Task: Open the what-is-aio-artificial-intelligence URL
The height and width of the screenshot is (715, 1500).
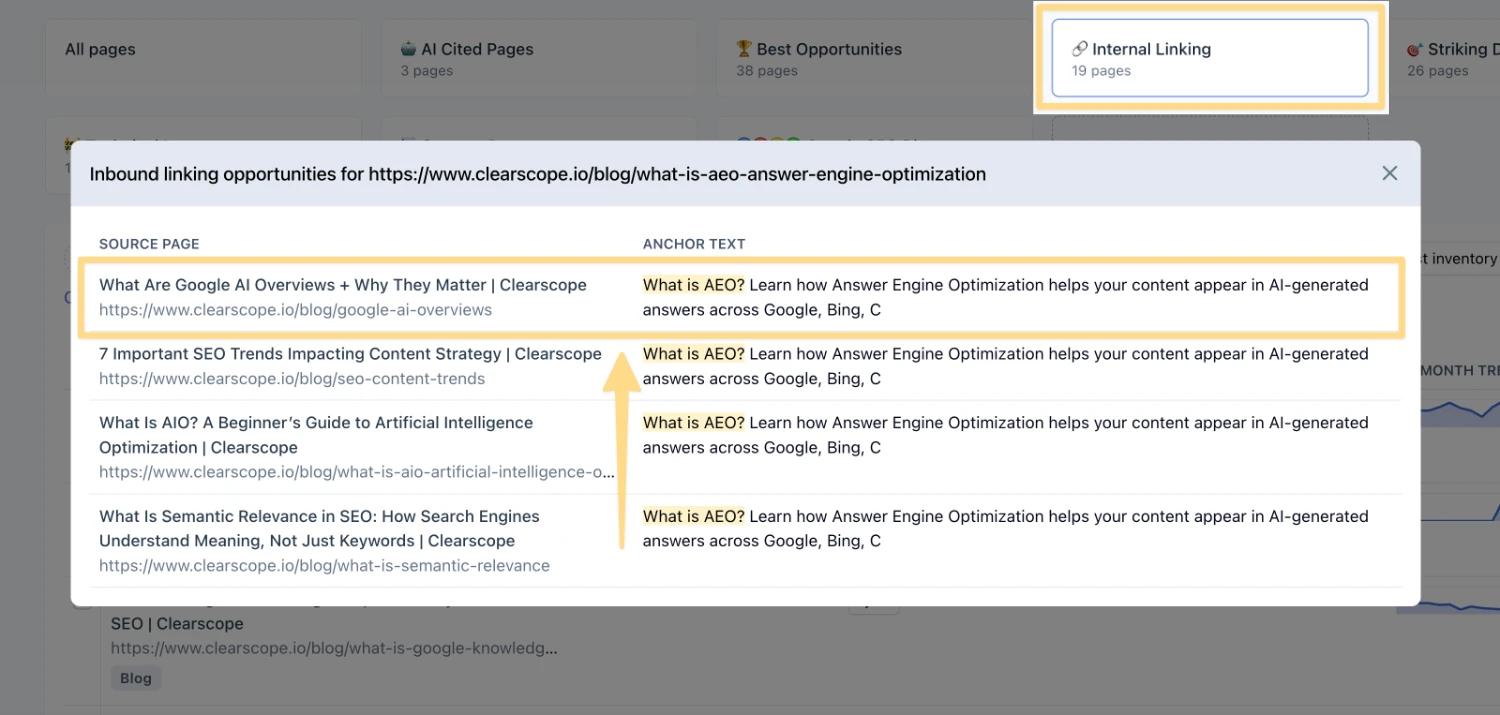Action: pyautogui.click(x=357, y=472)
